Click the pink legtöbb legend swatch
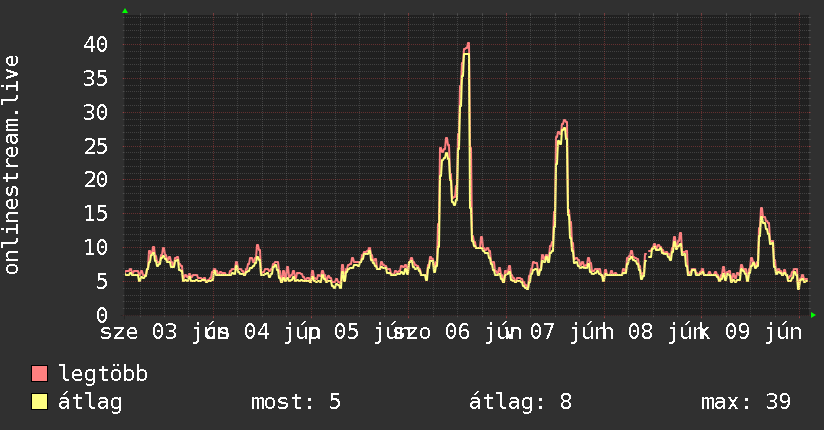This screenshot has width=824, height=430. [39, 373]
